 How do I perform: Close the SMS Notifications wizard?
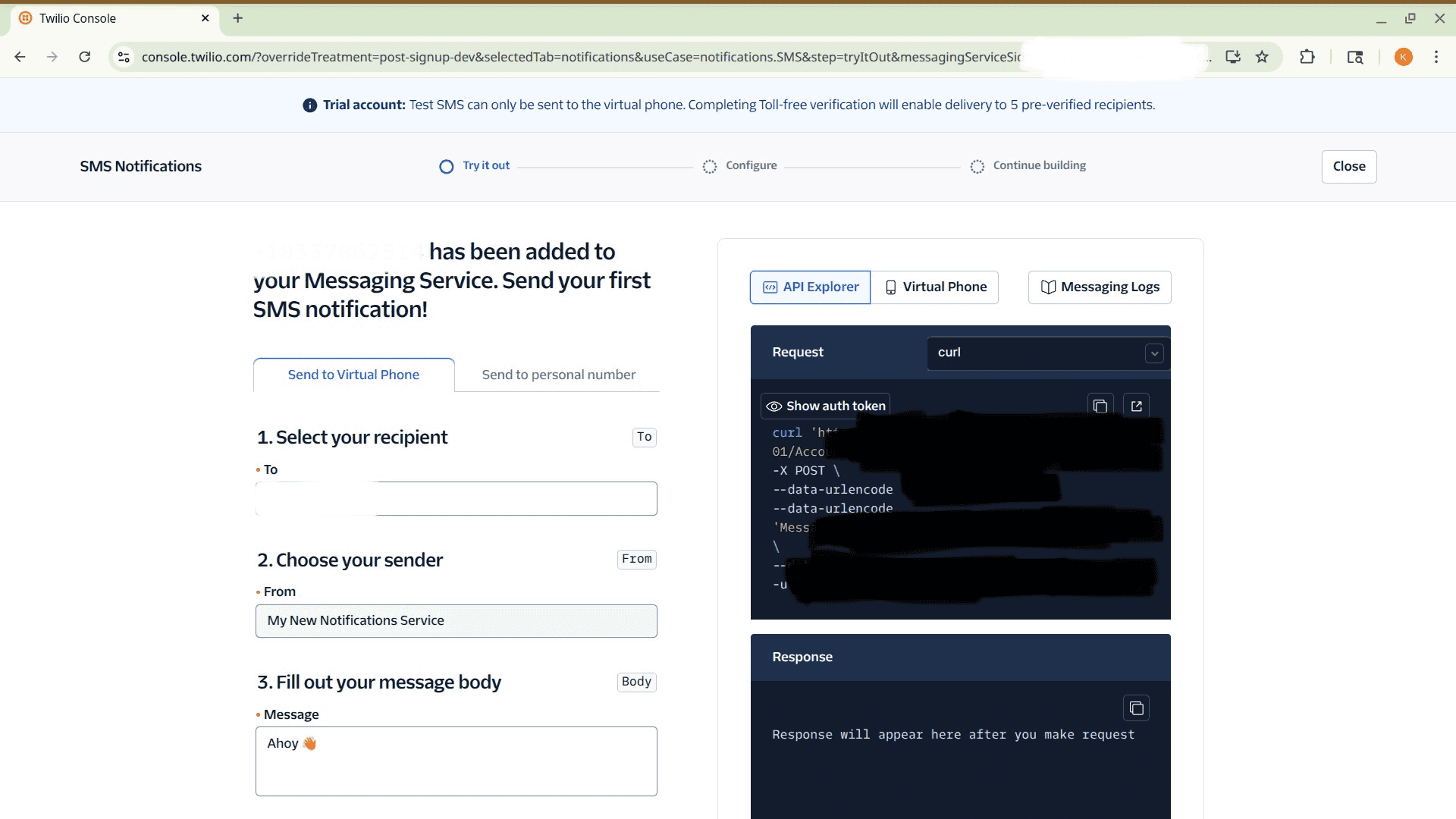[x=1348, y=167]
